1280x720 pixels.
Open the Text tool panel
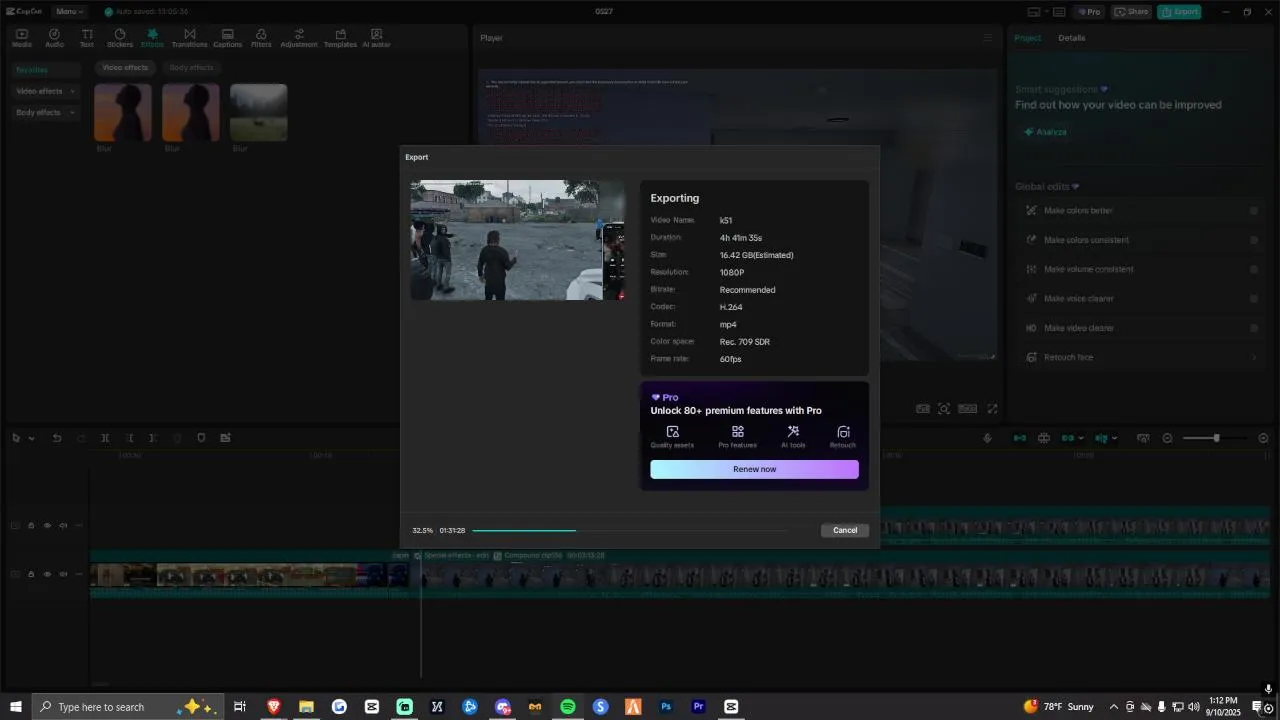(87, 38)
